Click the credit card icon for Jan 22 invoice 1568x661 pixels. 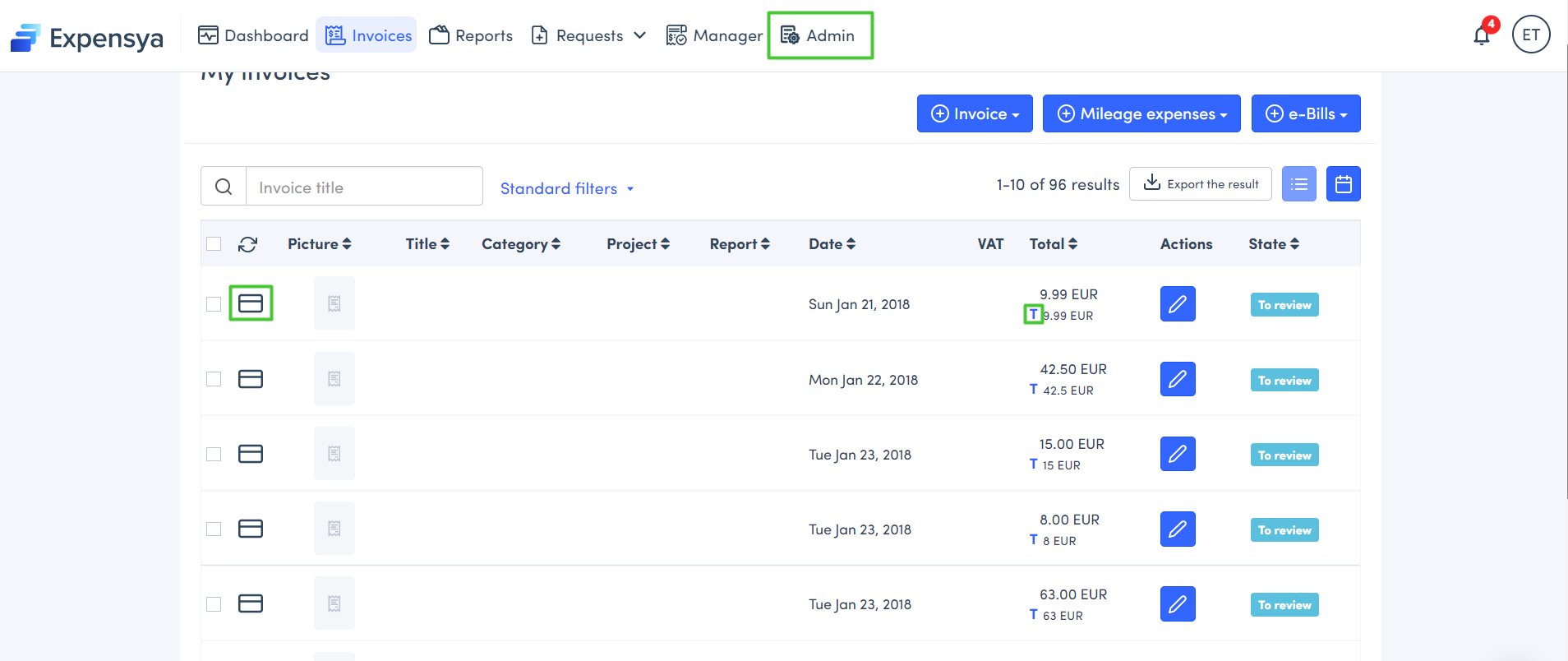tap(251, 379)
